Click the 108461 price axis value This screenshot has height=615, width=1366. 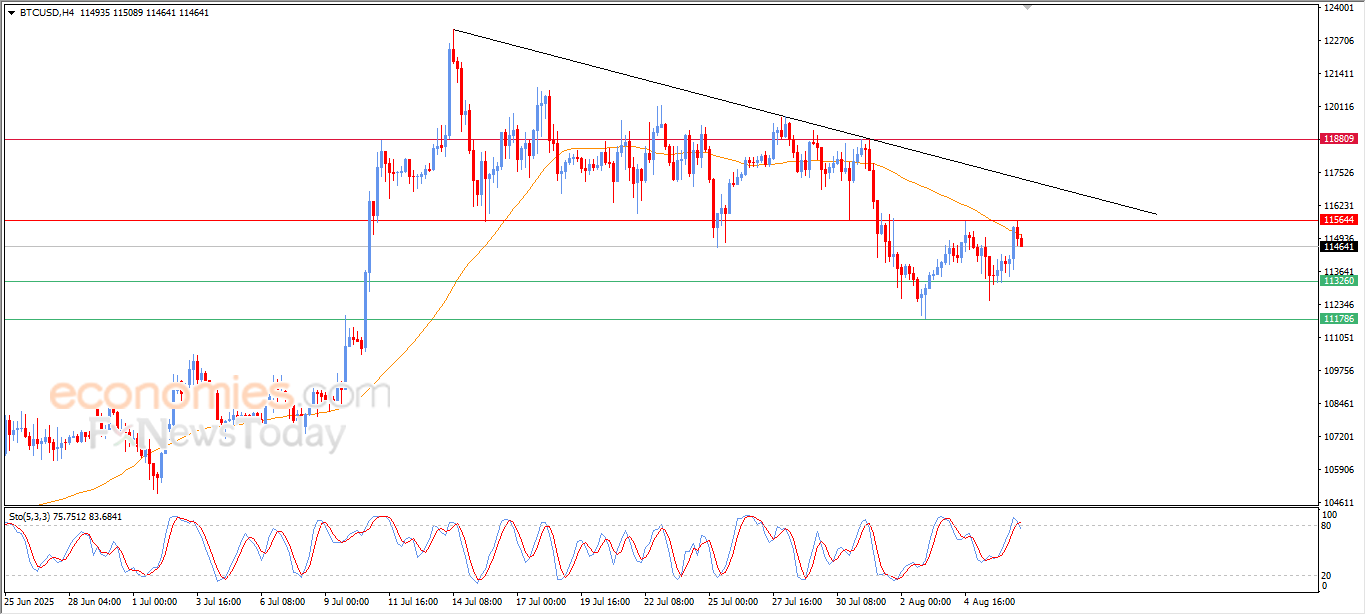point(1338,404)
